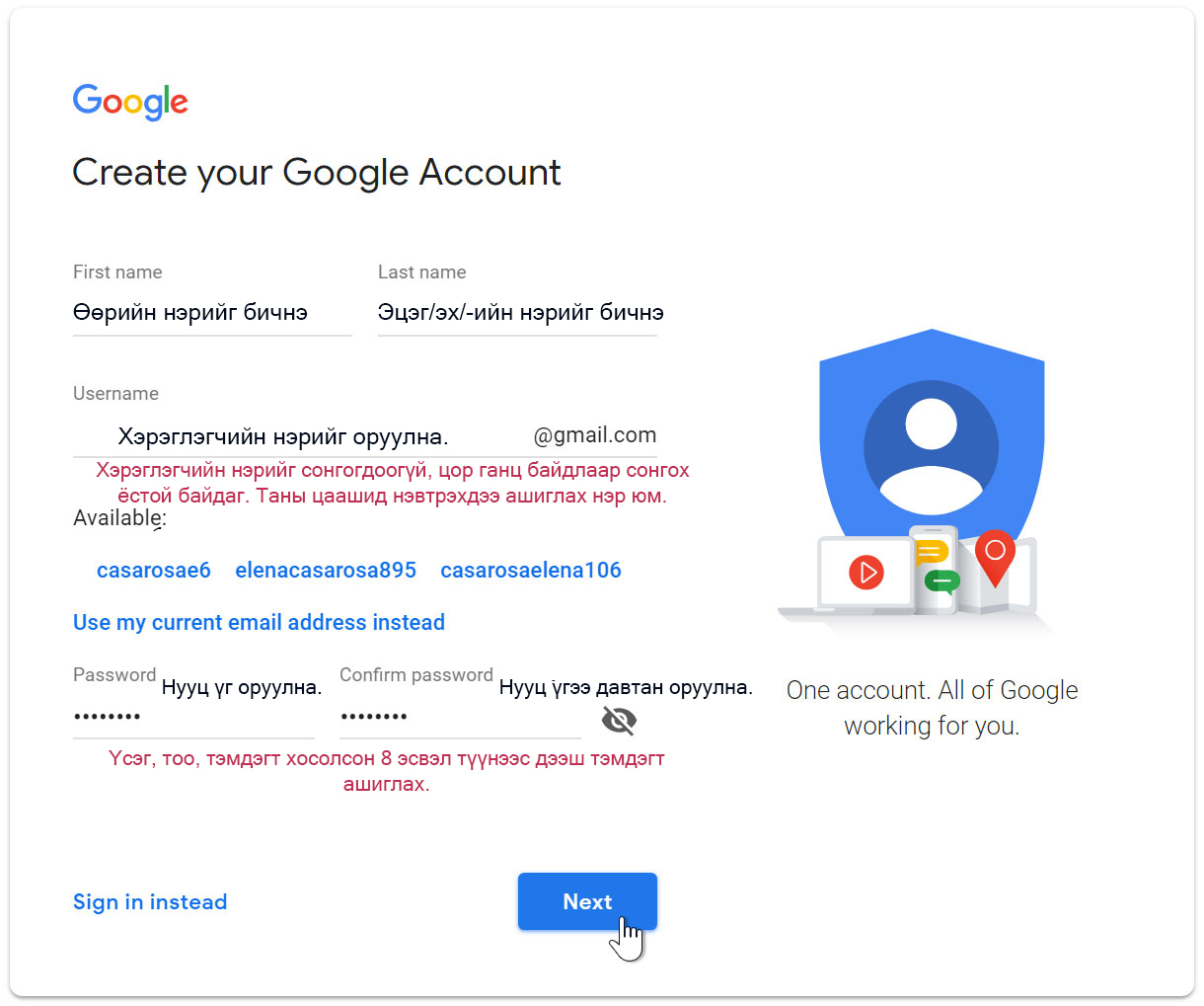Focus the Confirm password field
The image size is (1204, 1006).
point(460,717)
